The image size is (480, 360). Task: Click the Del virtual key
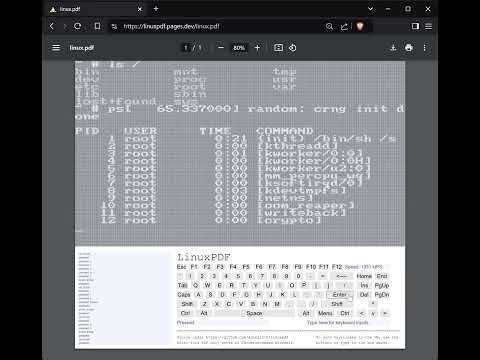click(364, 295)
